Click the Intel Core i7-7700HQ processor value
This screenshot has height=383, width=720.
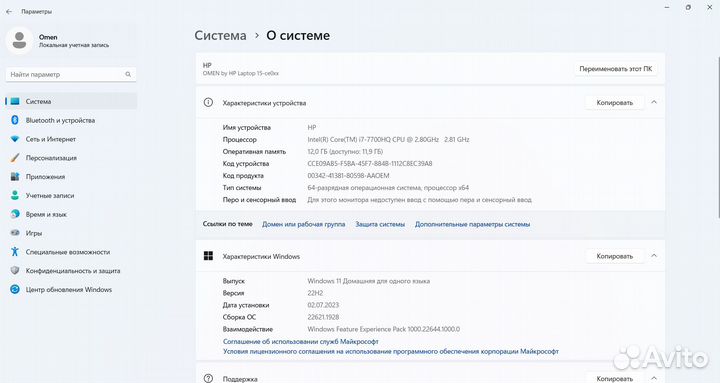[388, 139]
